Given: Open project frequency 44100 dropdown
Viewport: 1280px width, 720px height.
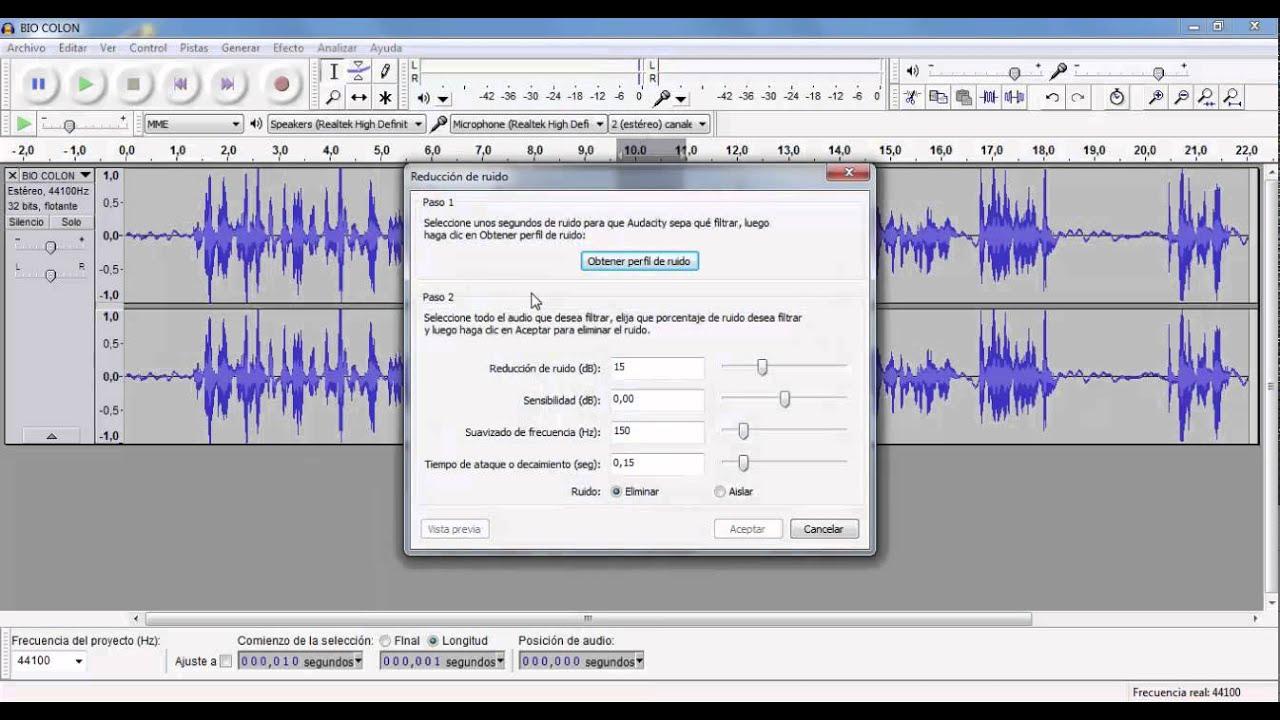Looking at the screenshot, I should (x=79, y=661).
